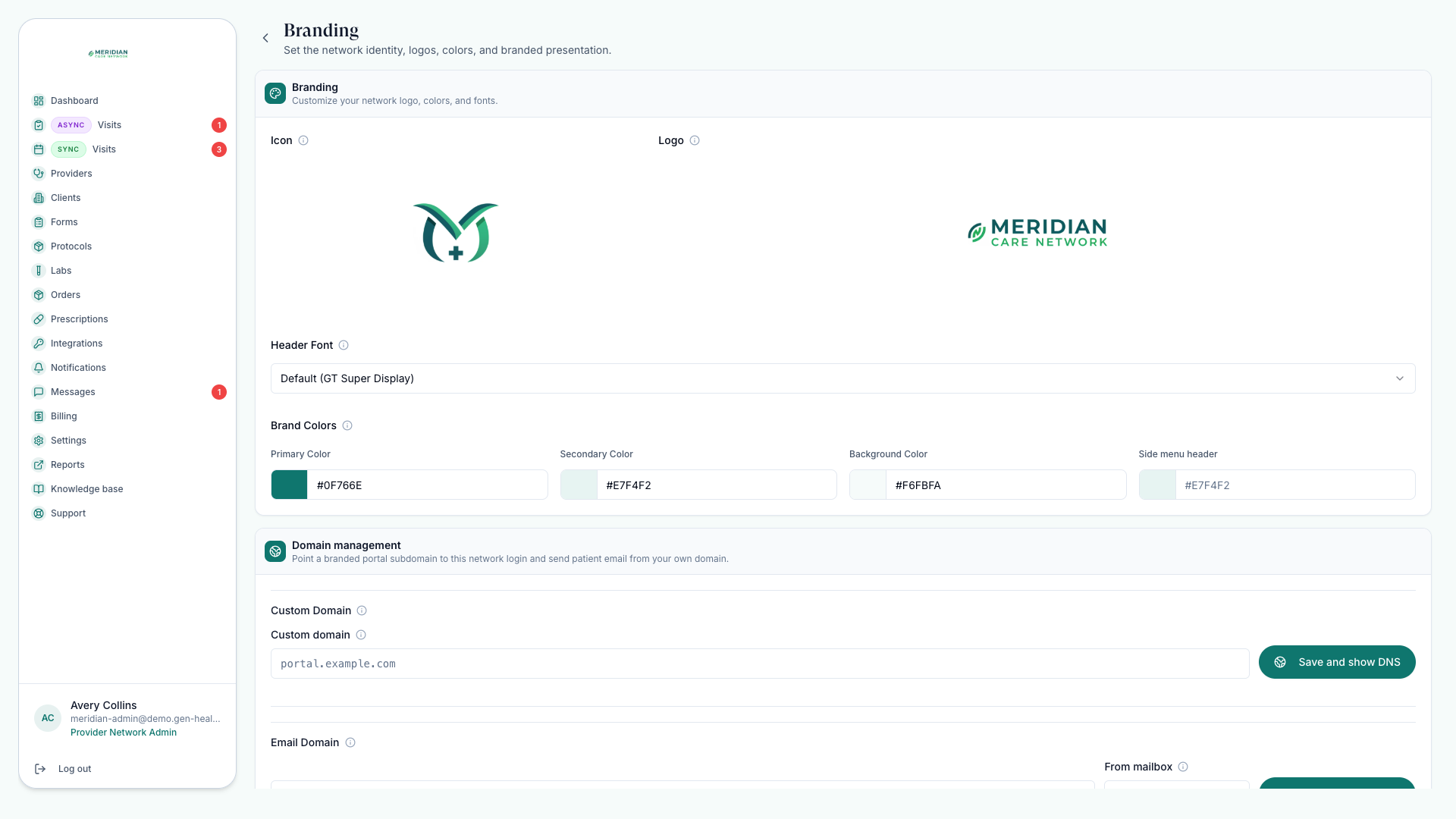Viewport: 1456px width, 819px height.
Task: Click the Integrations key icon
Action: (x=39, y=344)
